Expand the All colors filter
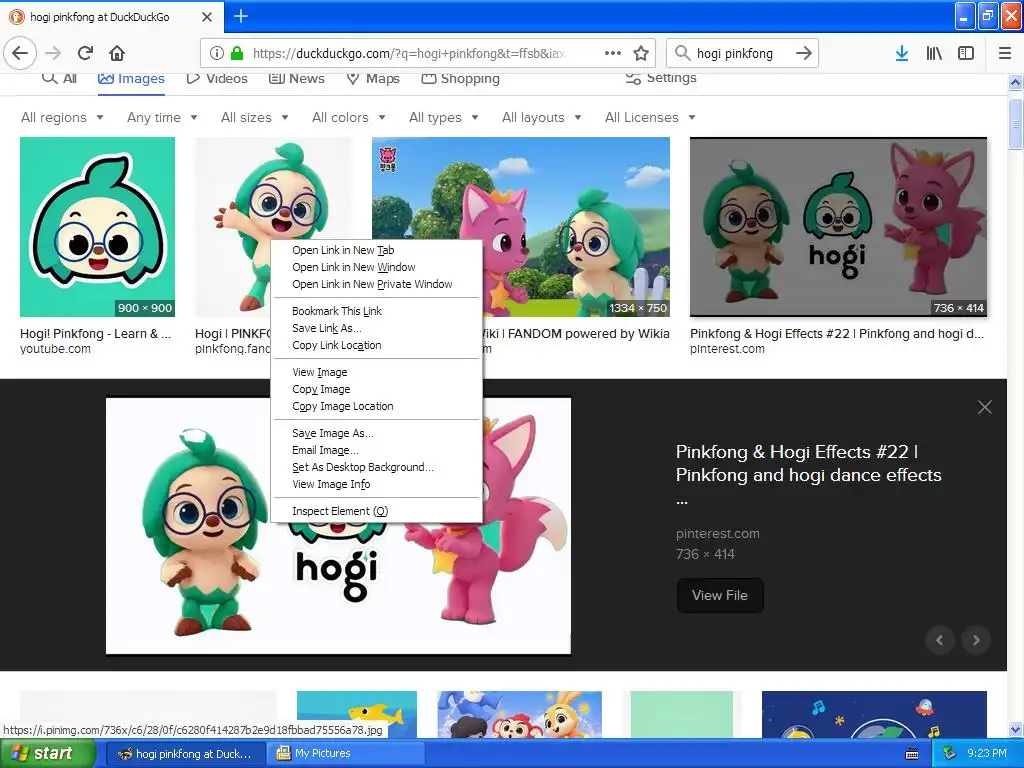1024x768 pixels. pos(349,118)
